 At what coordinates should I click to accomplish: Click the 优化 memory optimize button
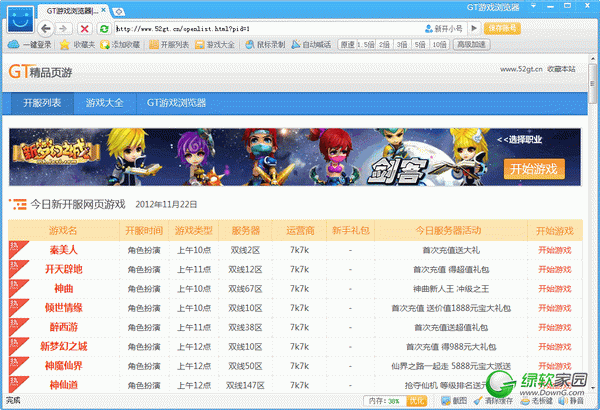[x=416, y=401]
